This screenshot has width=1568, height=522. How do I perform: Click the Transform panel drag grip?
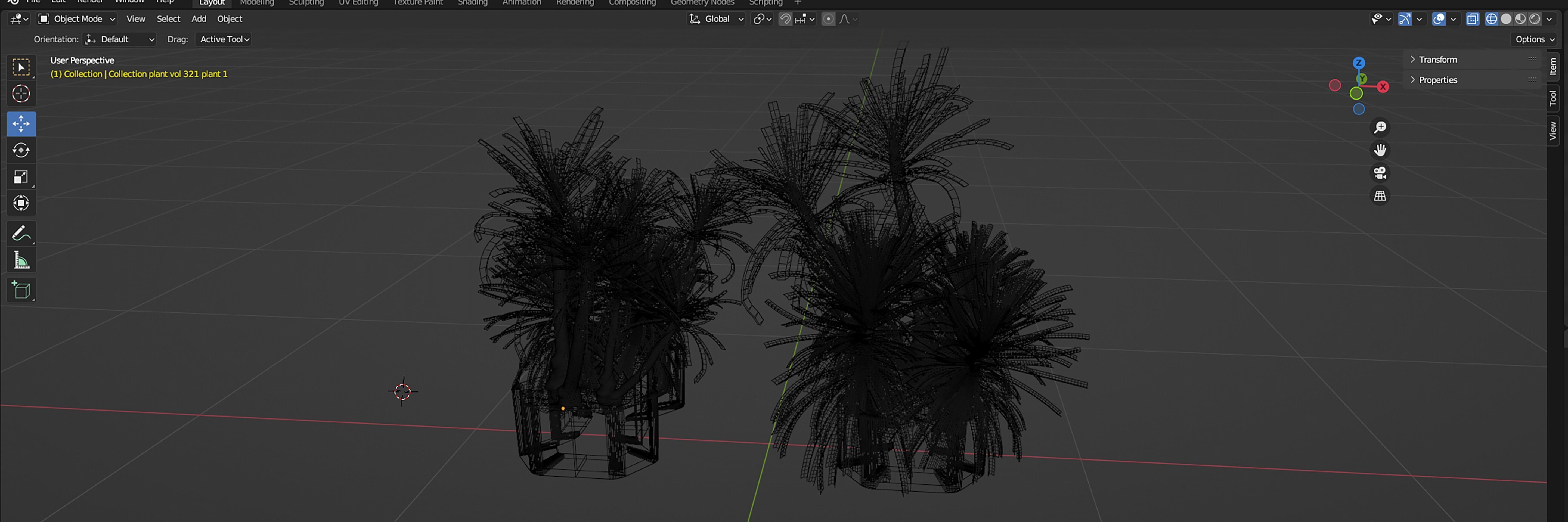(x=1532, y=60)
